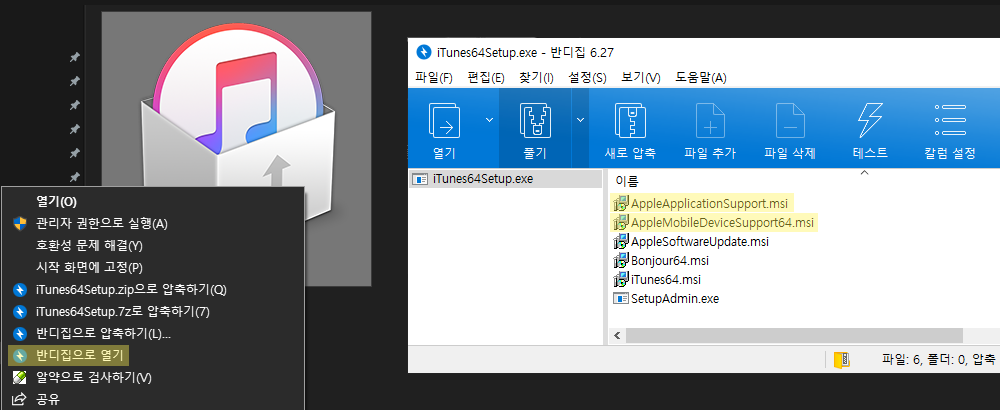Click the yellow archive icon in status bar

[842, 360]
